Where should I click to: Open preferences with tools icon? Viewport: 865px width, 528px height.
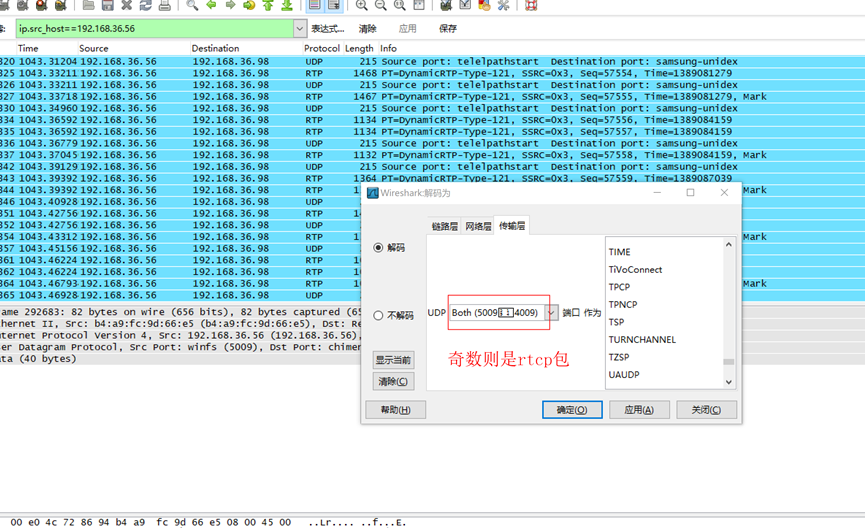(x=503, y=5)
